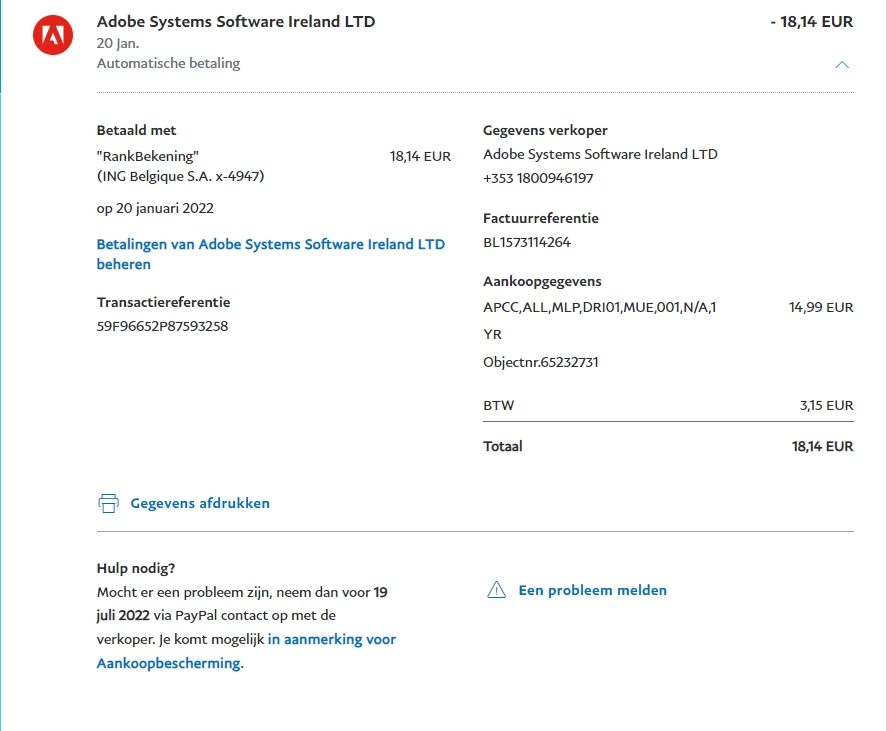Image resolution: width=887 pixels, height=731 pixels.
Task: Click the Totaal label
Action: click(x=502, y=446)
